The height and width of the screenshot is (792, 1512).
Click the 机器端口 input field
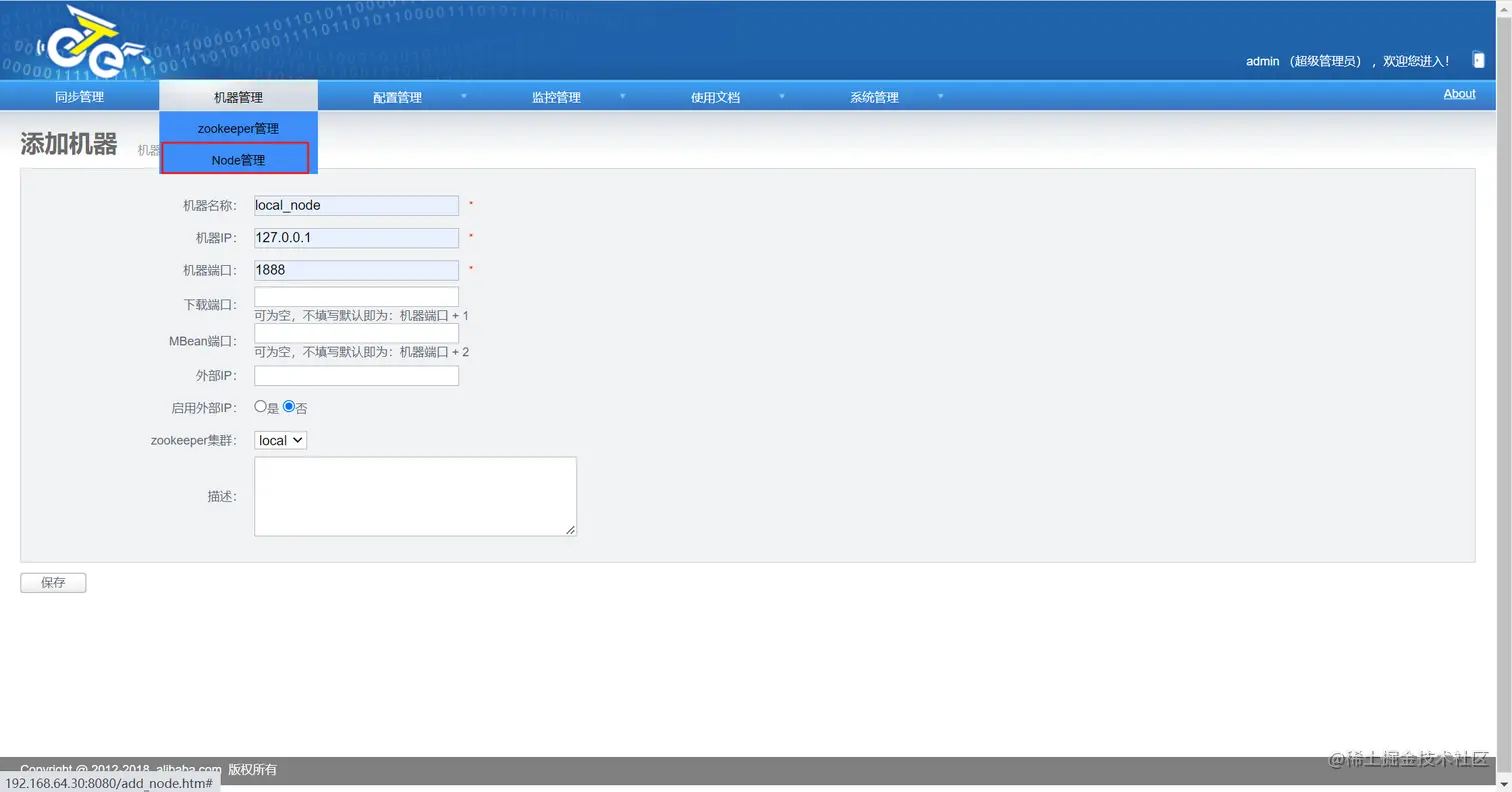pyautogui.click(x=356, y=270)
